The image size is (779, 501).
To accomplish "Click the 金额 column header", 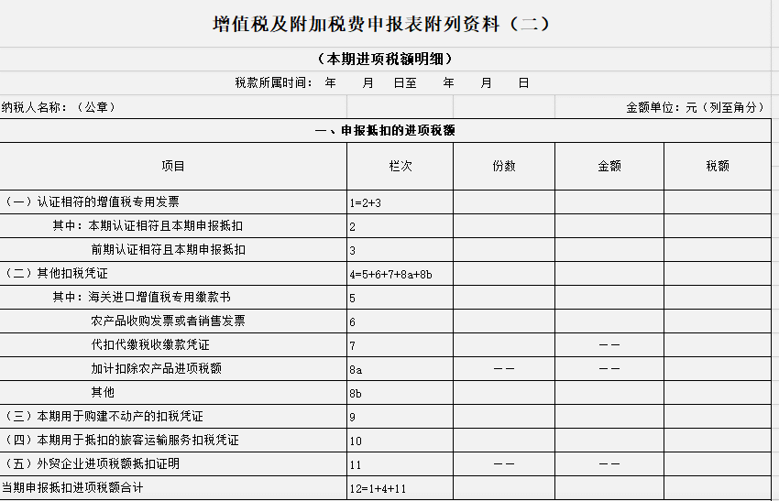I will [x=609, y=166].
